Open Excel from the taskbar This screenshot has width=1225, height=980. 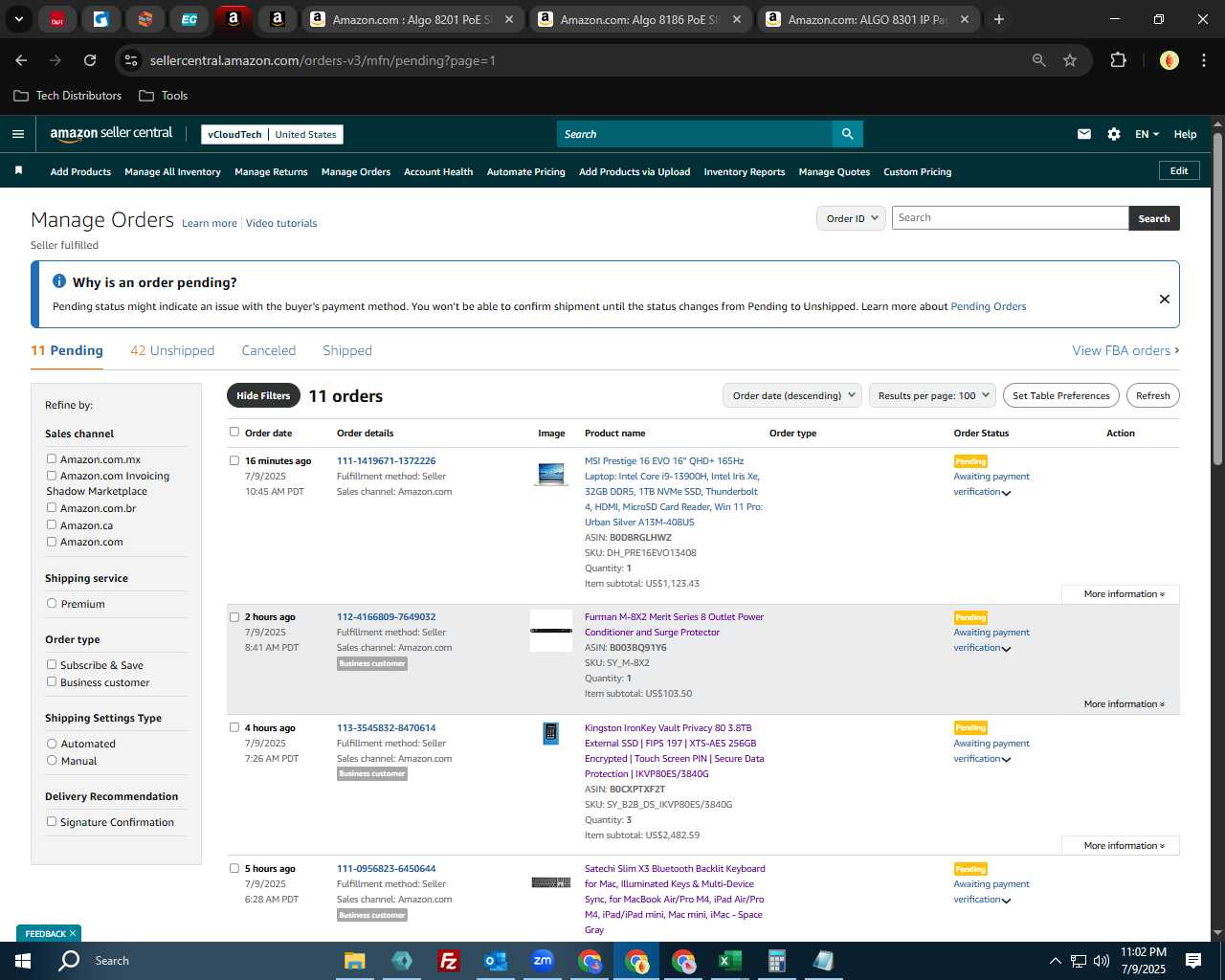coord(729,961)
